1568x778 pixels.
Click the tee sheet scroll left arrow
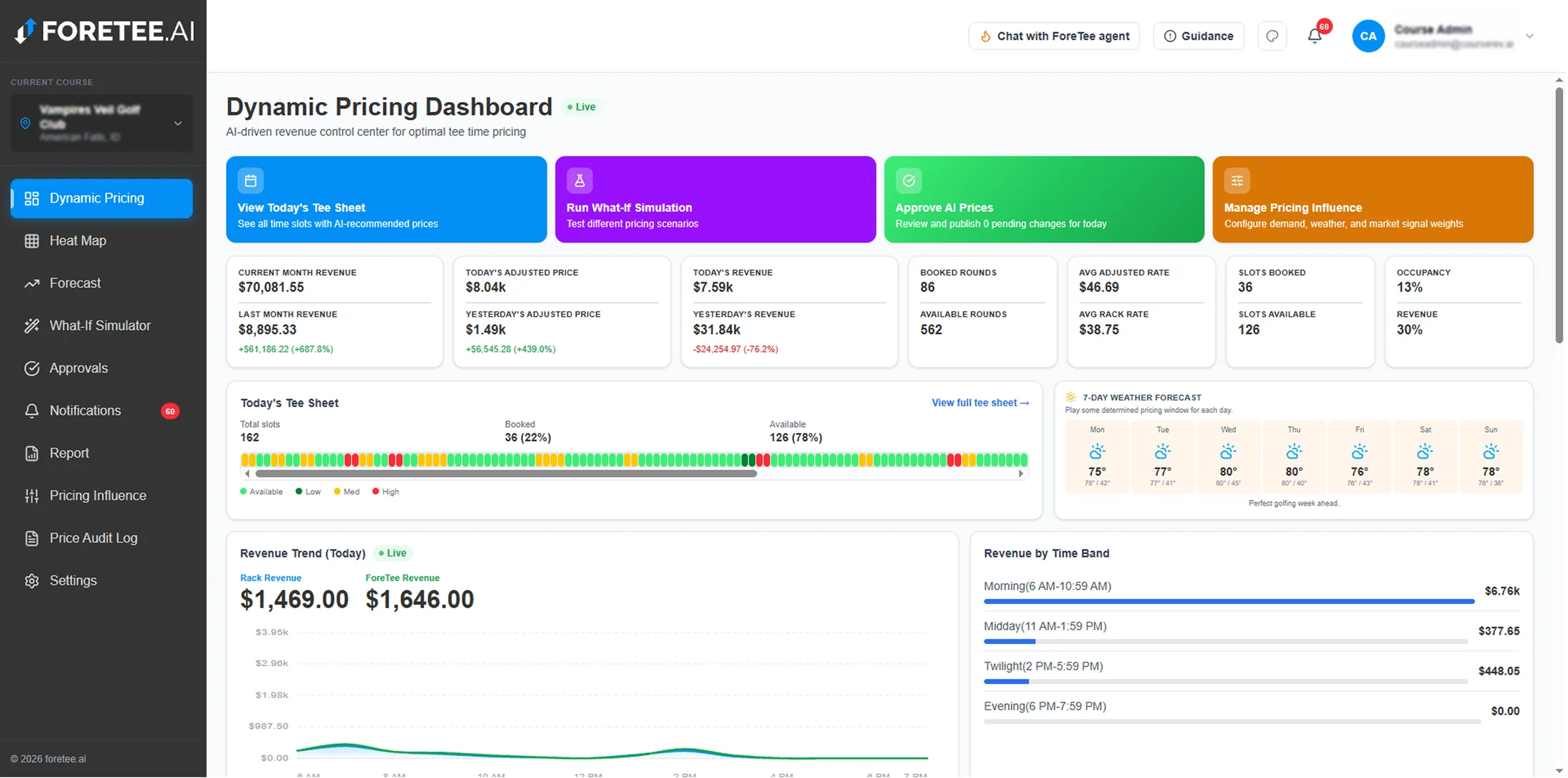coord(247,474)
